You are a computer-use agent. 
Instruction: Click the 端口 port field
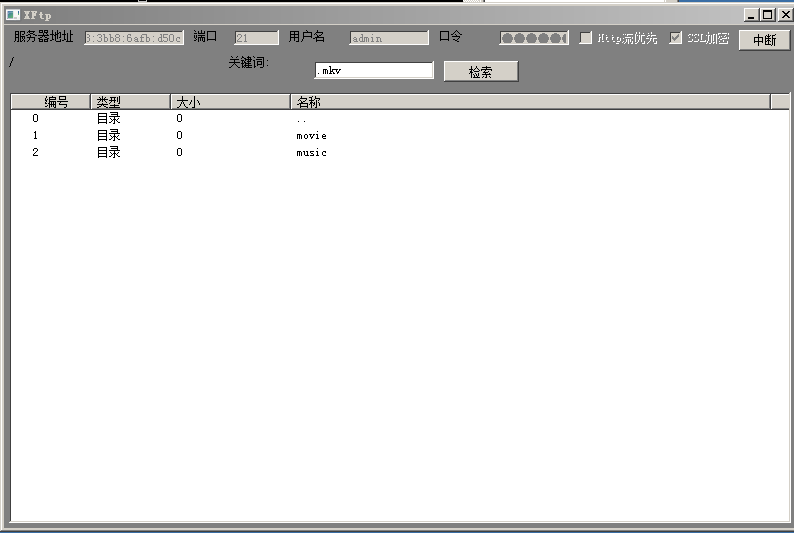(256, 38)
